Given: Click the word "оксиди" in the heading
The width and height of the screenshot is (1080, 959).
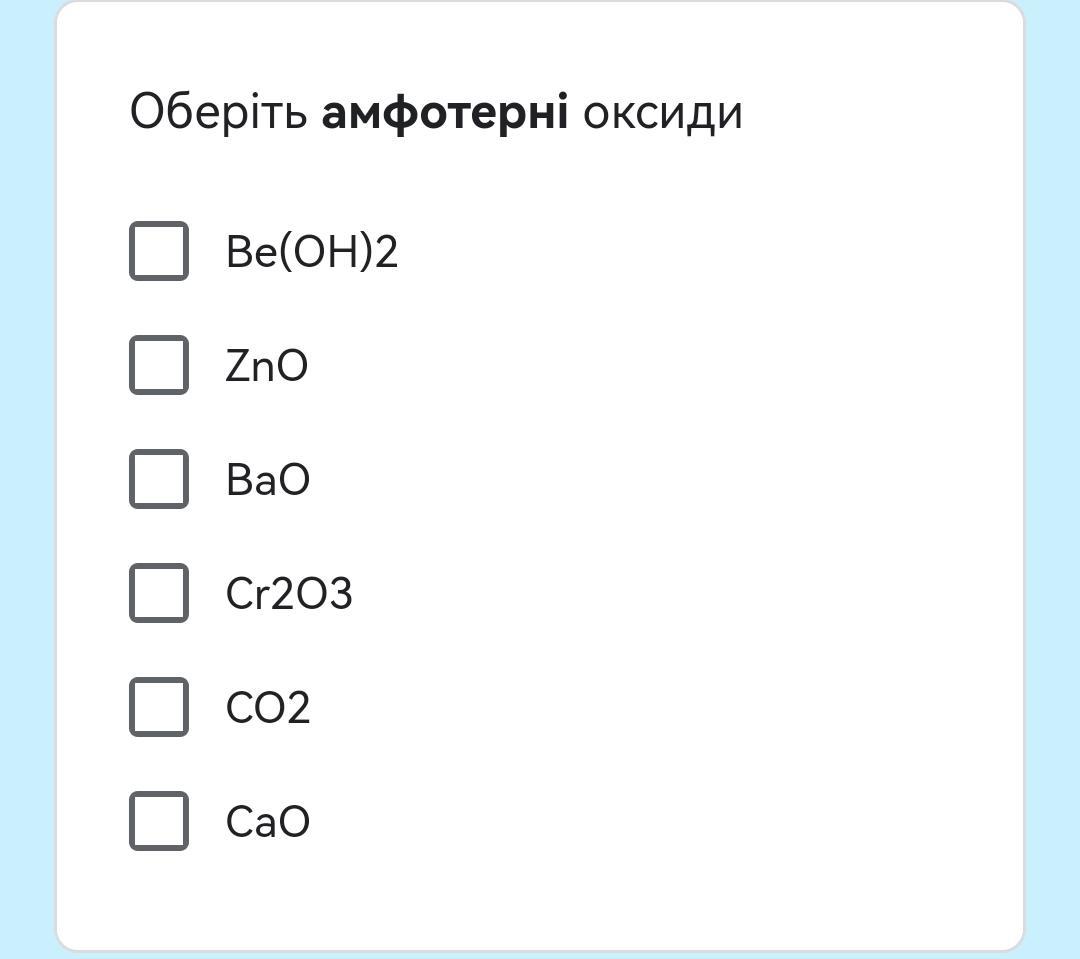Looking at the screenshot, I should tap(662, 112).
